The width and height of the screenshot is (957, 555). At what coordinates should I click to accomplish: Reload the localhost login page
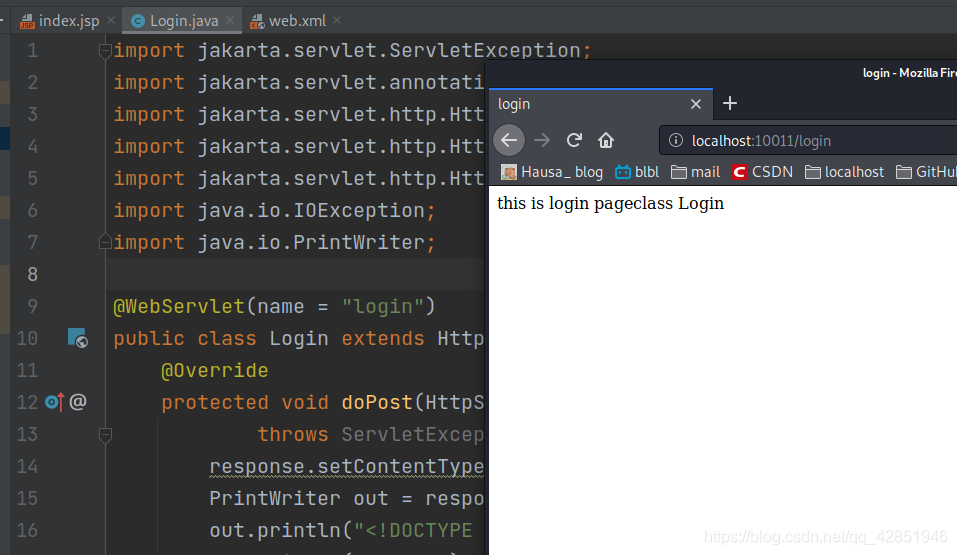point(574,140)
